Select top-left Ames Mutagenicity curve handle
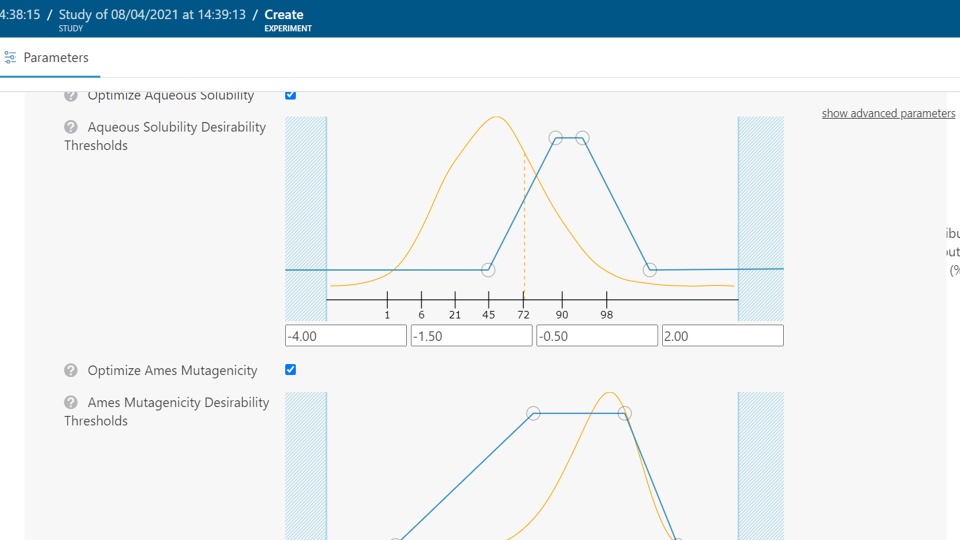This screenshot has height=540, width=960. coord(533,413)
